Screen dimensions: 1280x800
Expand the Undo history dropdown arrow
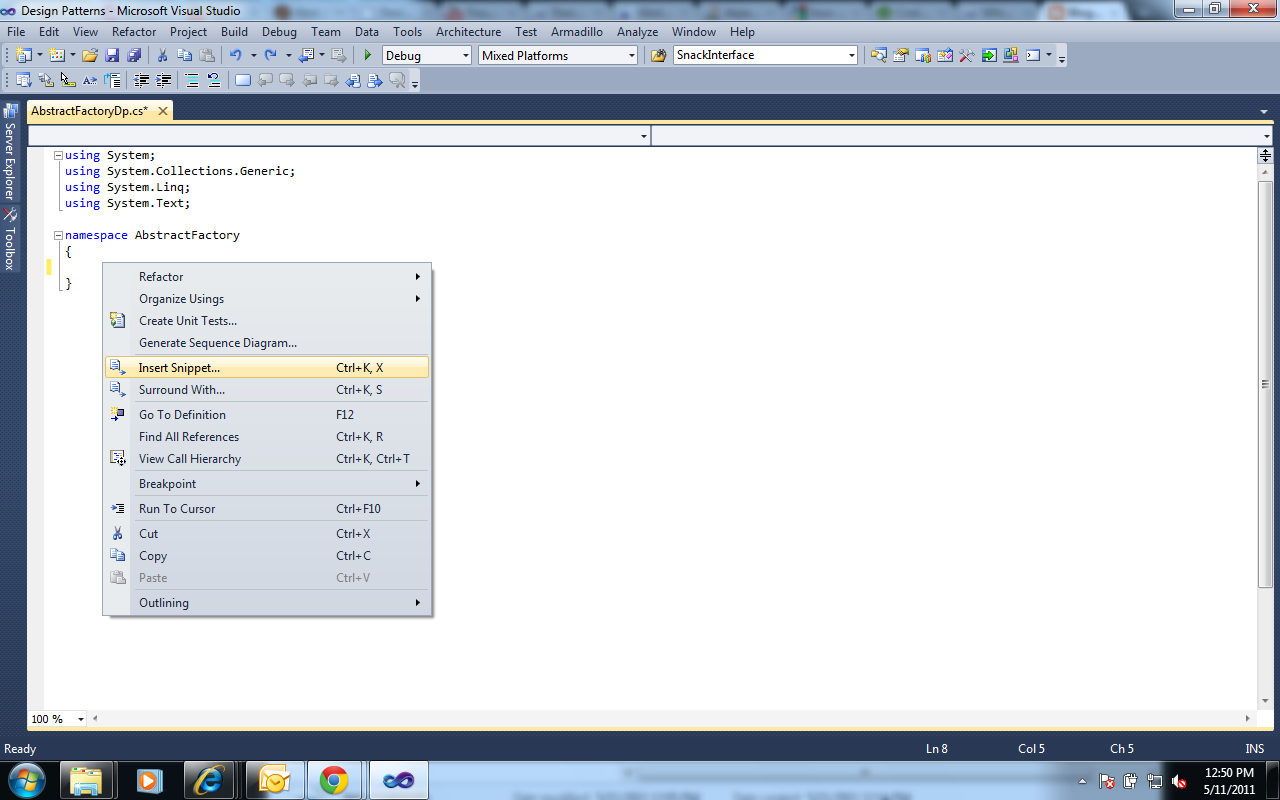tap(253, 55)
